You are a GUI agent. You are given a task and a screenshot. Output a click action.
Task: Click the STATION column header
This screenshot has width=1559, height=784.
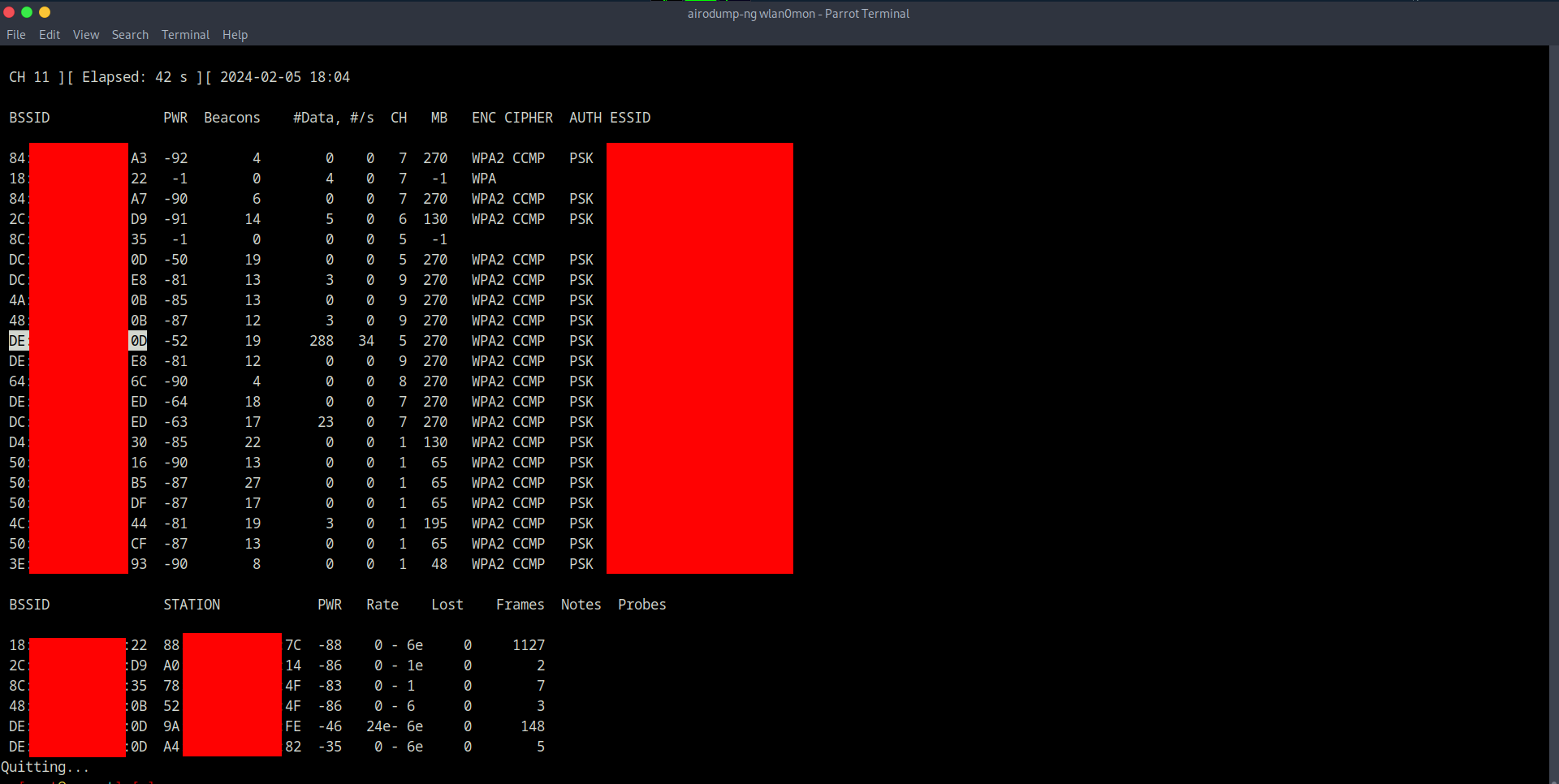192,605
